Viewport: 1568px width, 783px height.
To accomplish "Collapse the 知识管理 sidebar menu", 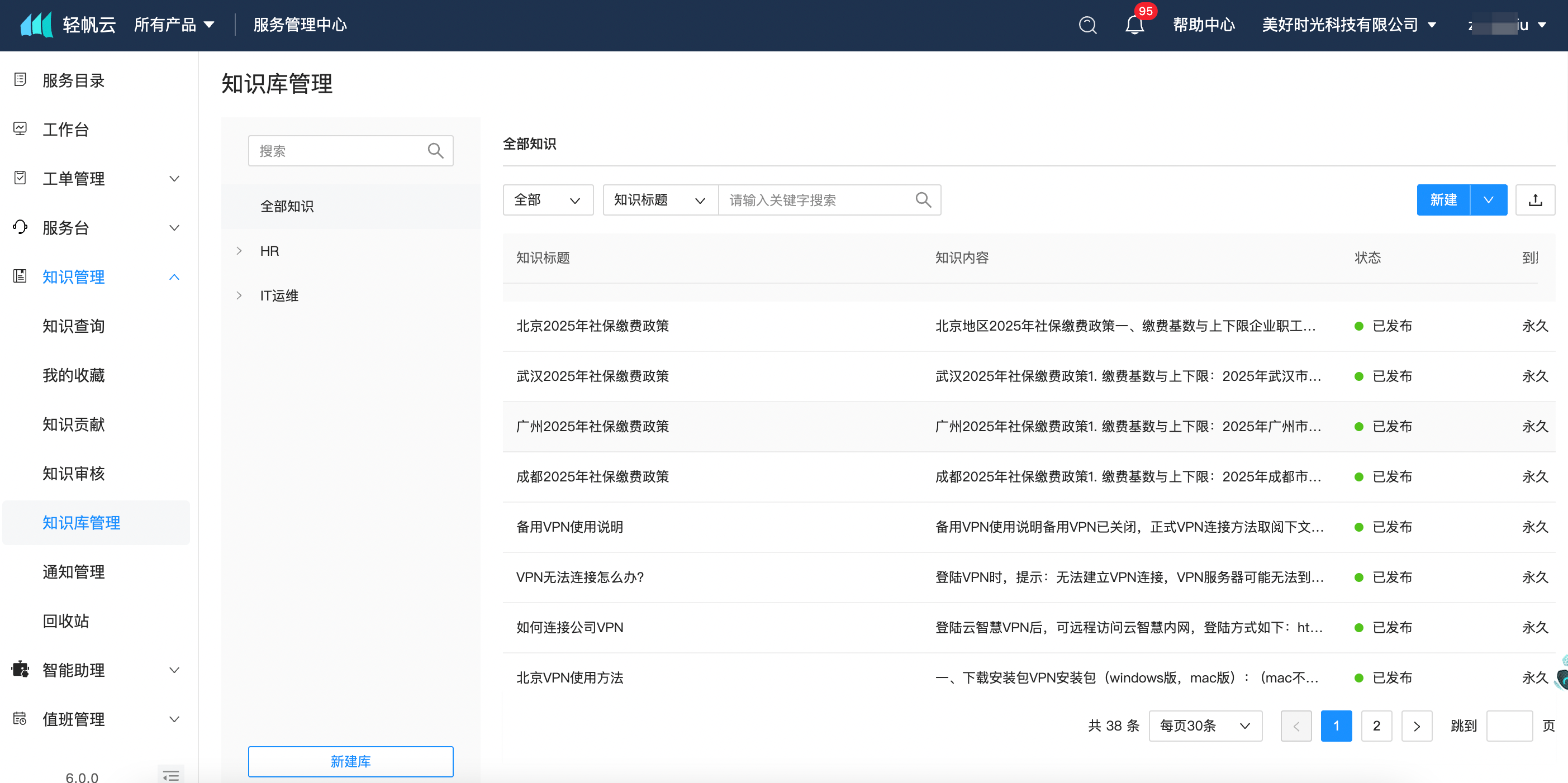I will tap(174, 277).
